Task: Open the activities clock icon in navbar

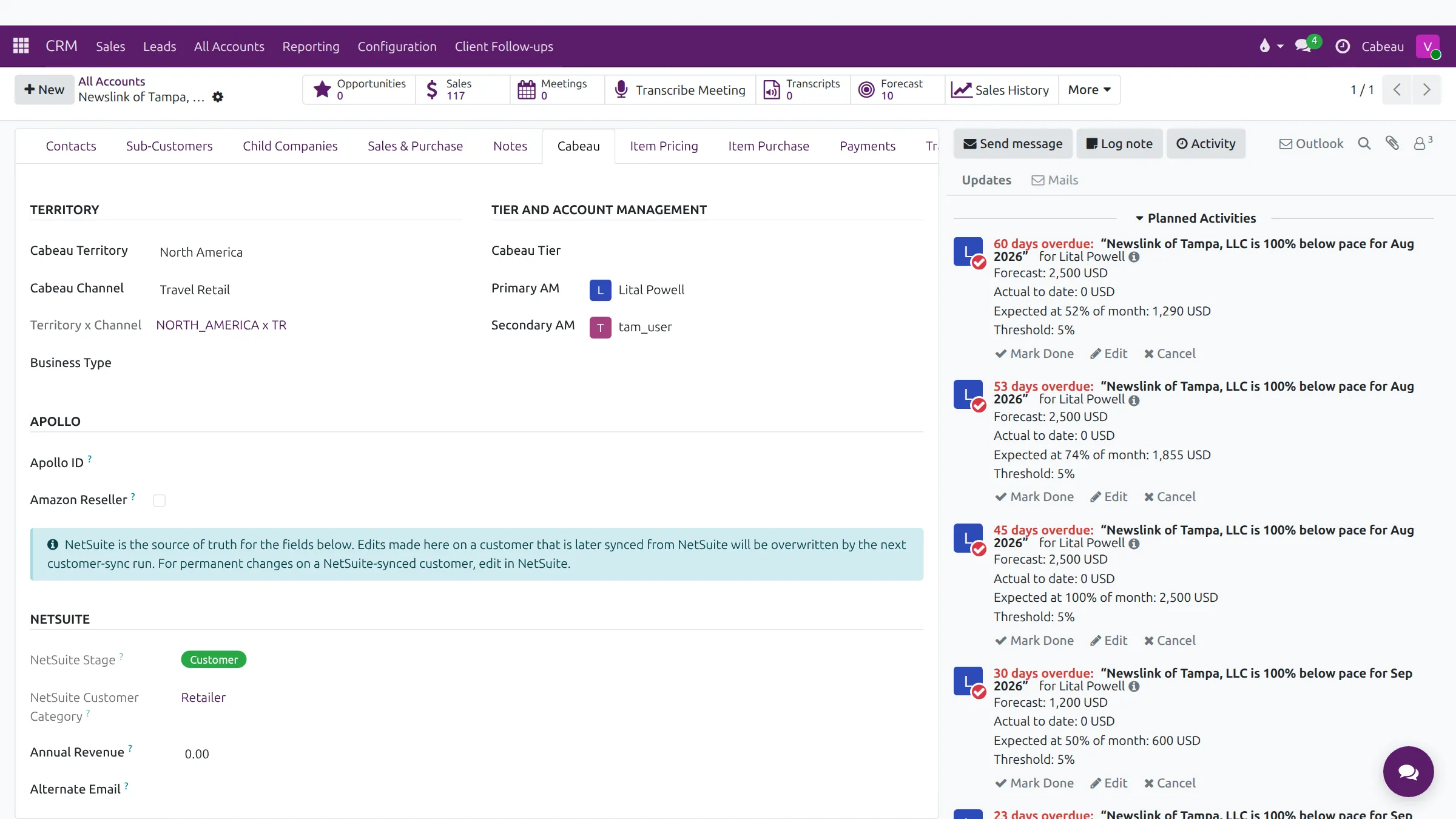Action: (1343, 46)
